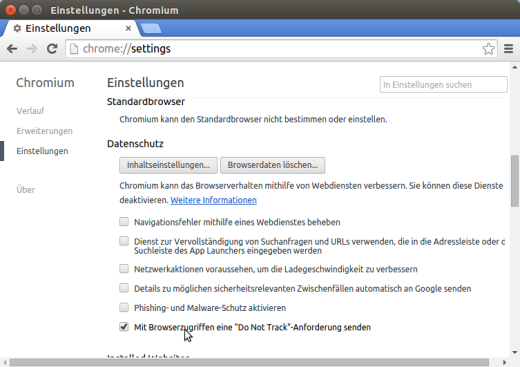Click the Einstellungen page heading
Viewport: 520px width, 367px height.
[x=145, y=83]
